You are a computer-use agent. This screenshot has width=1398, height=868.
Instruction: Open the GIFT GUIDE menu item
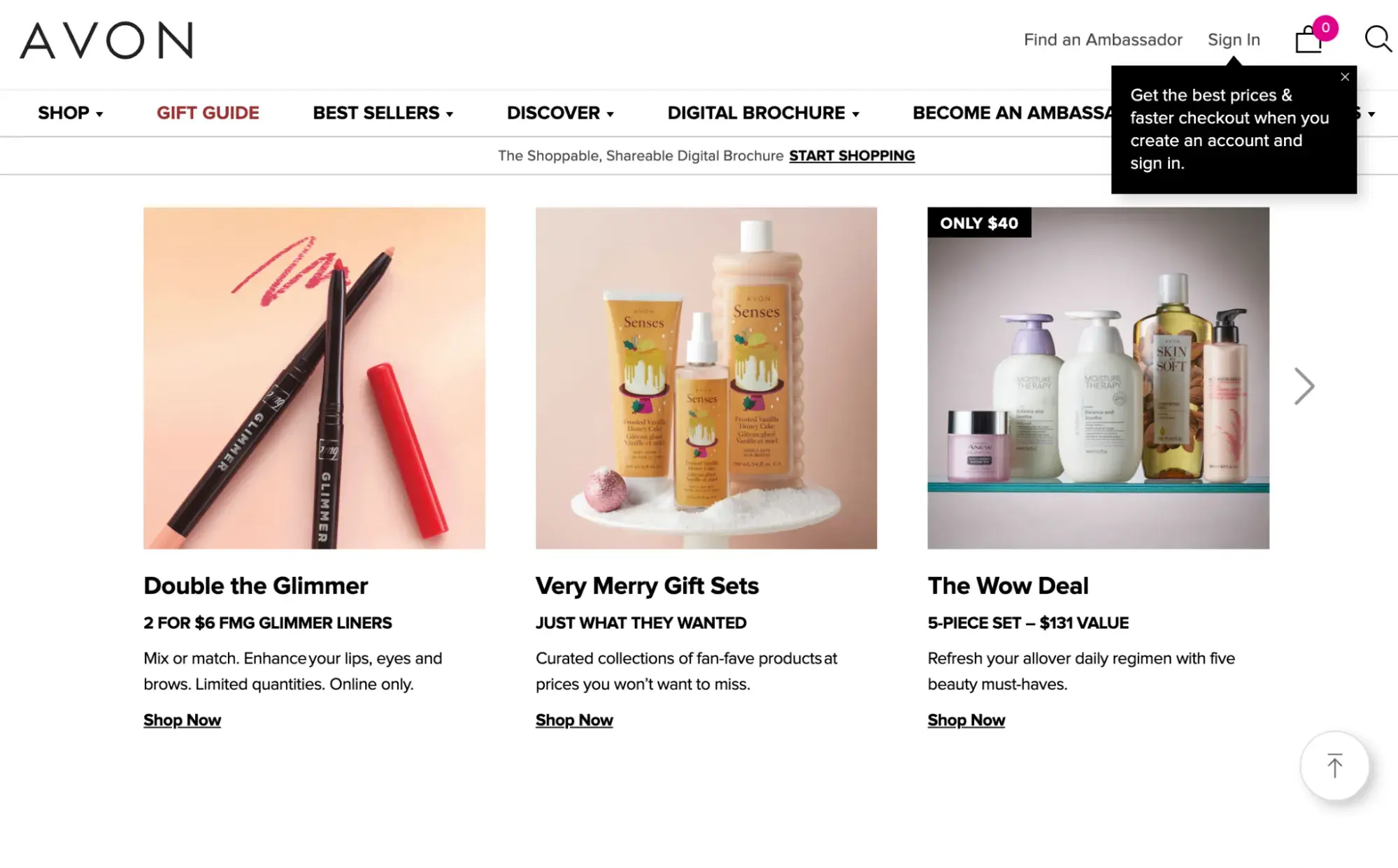point(208,113)
